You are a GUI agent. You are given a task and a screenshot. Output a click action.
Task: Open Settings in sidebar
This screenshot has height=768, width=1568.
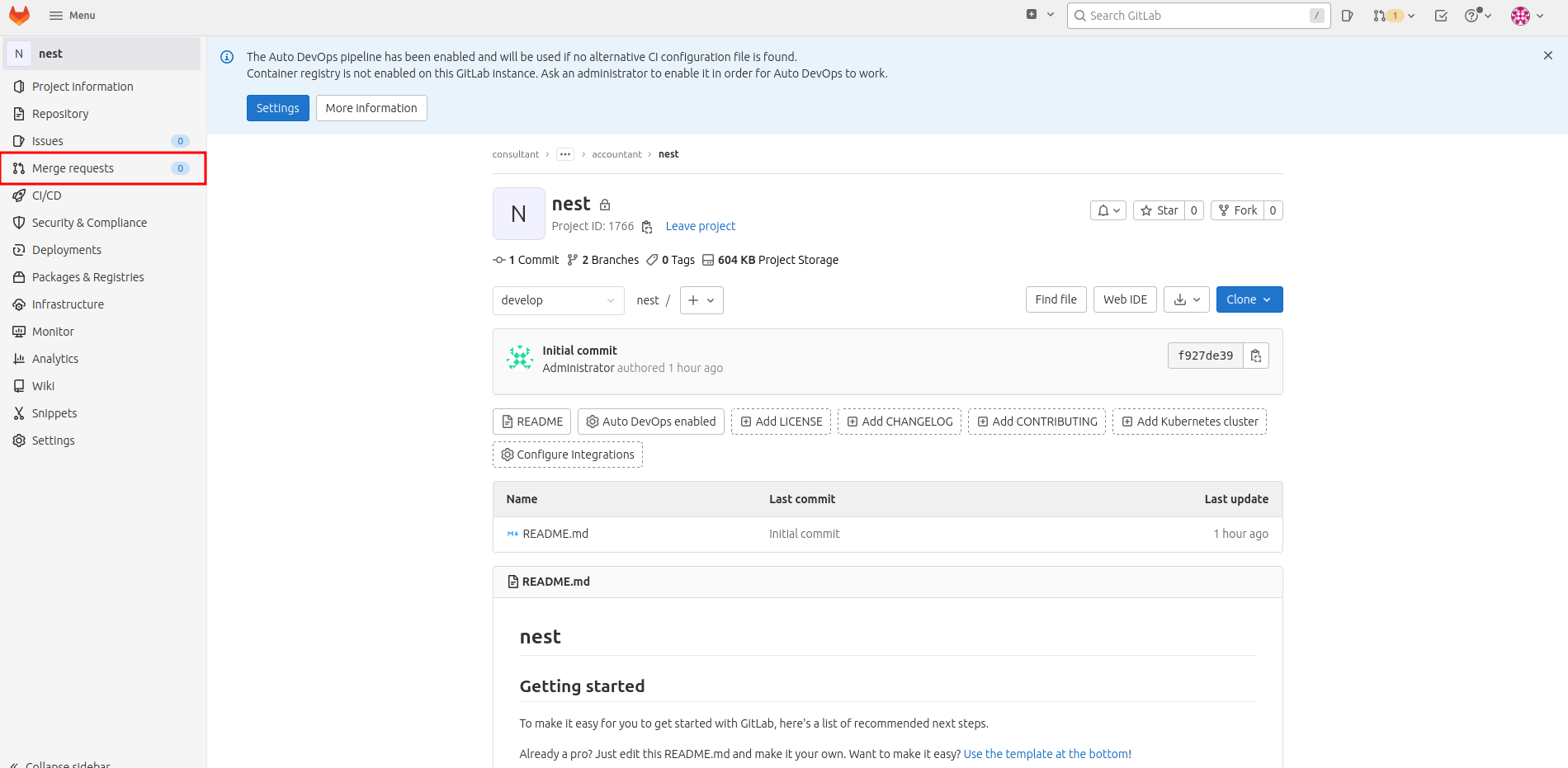(x=101, y=441)
